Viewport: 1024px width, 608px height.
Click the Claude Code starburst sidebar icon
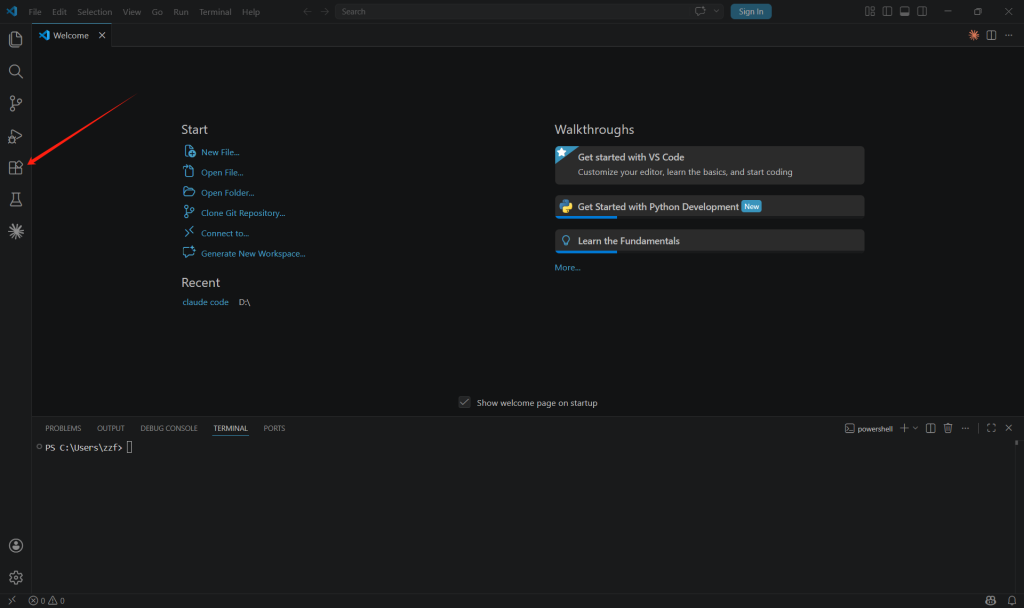pos(15,232)
